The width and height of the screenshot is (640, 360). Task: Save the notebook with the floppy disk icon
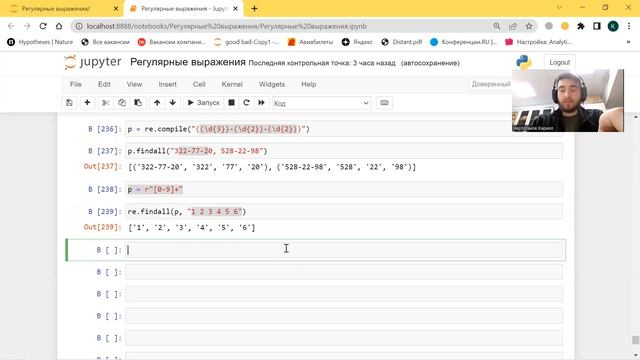coord(69,103)
